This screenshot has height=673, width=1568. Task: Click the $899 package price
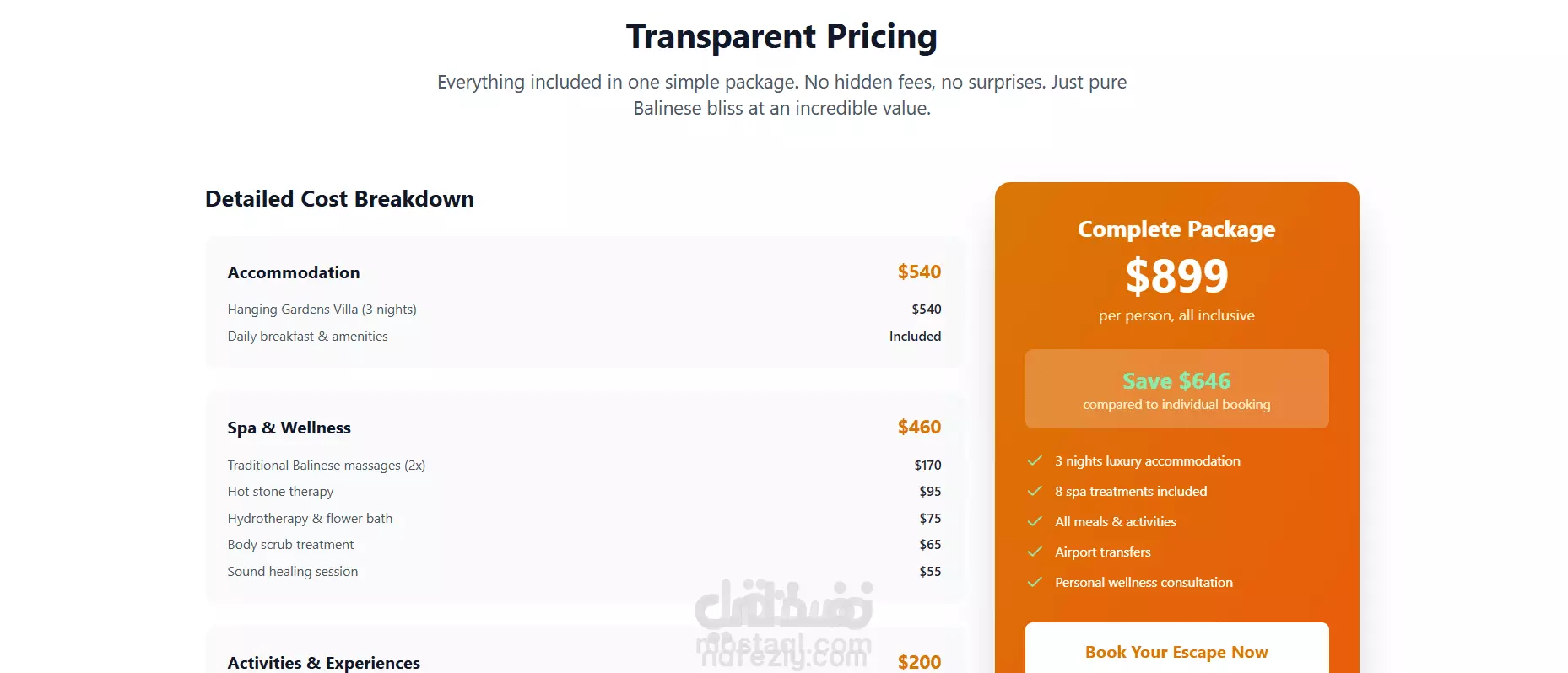tap(1176, 275)
